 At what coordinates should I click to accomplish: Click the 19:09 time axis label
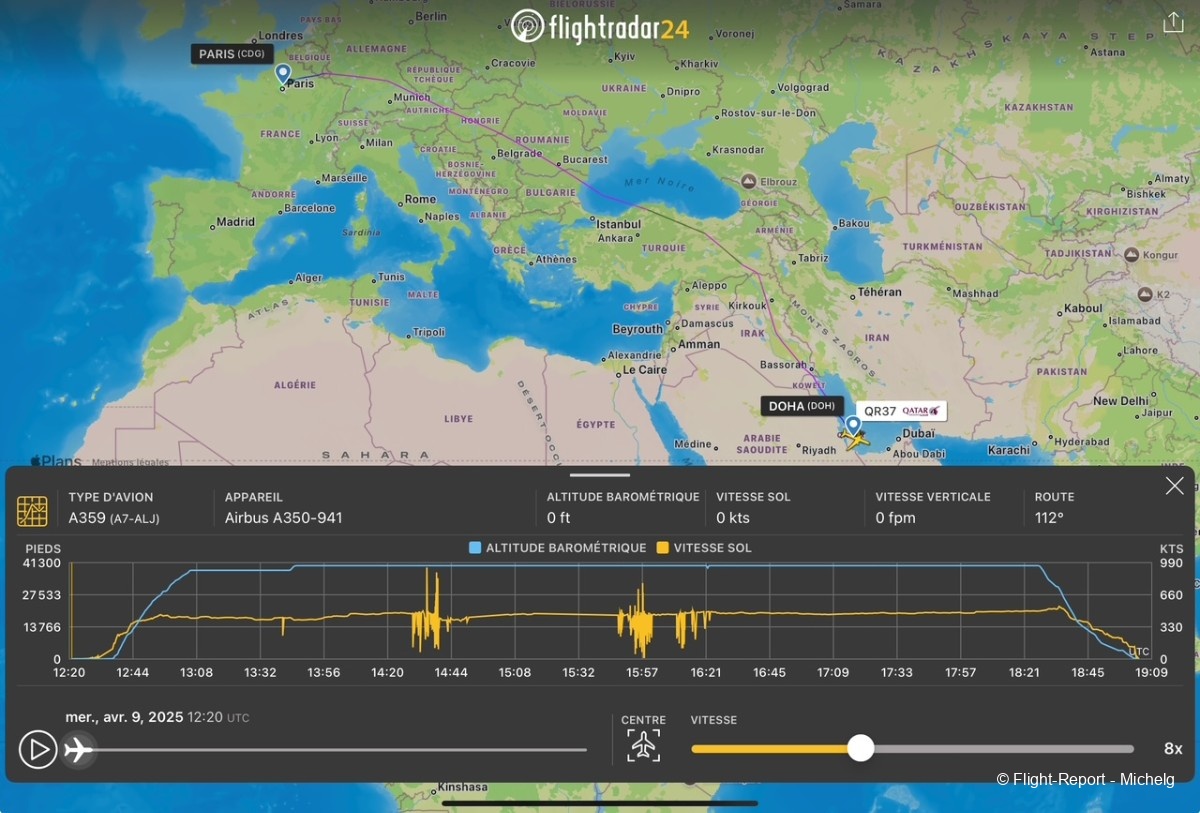[x=1152, y=672]
